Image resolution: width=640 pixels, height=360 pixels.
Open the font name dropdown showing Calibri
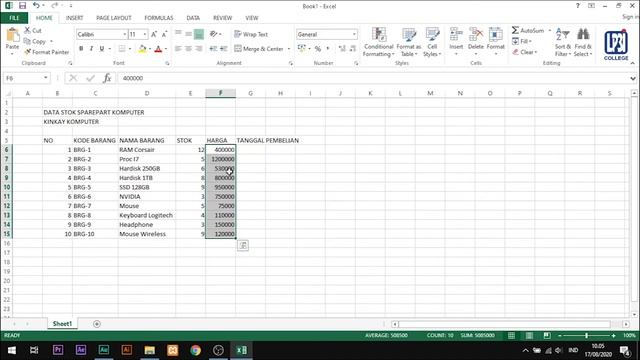click(x=124, y=34)
